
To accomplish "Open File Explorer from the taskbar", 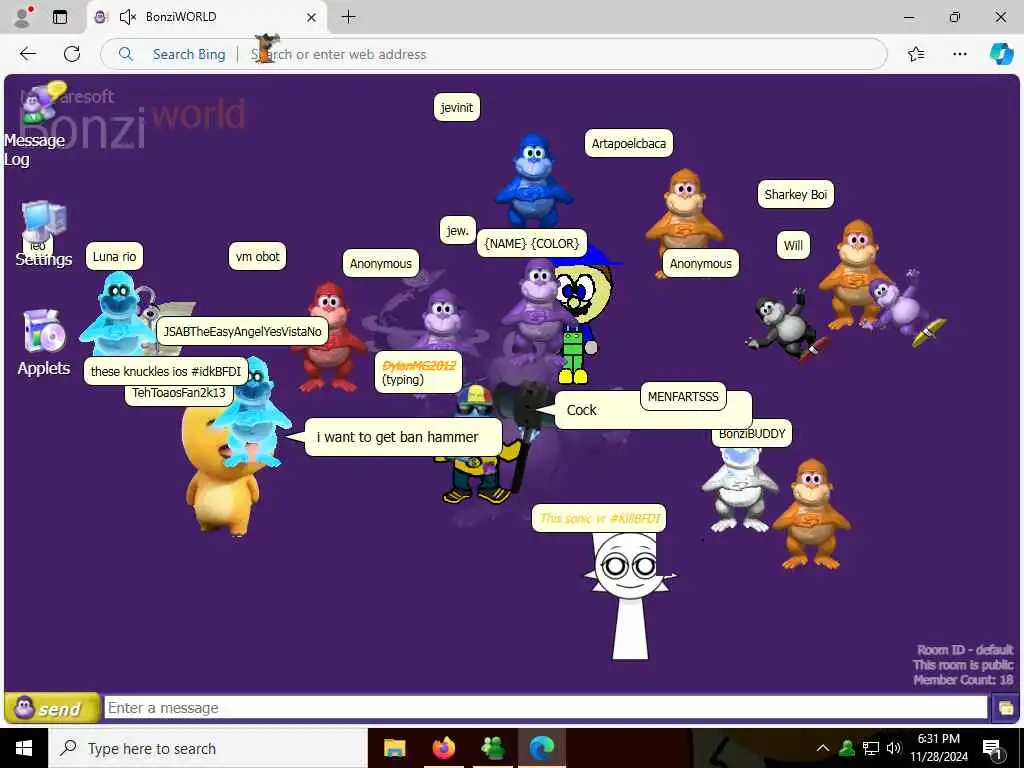I will click(394, 748).
